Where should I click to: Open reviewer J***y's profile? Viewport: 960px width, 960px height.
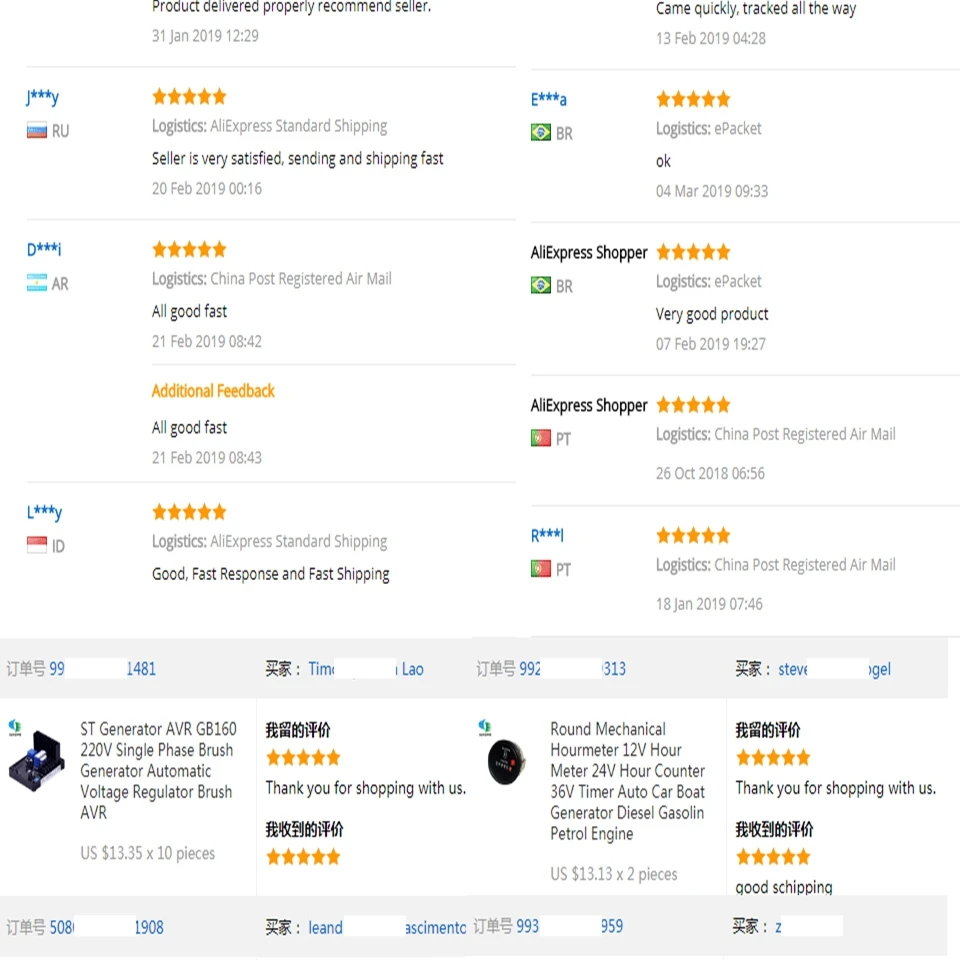point(42,98)
